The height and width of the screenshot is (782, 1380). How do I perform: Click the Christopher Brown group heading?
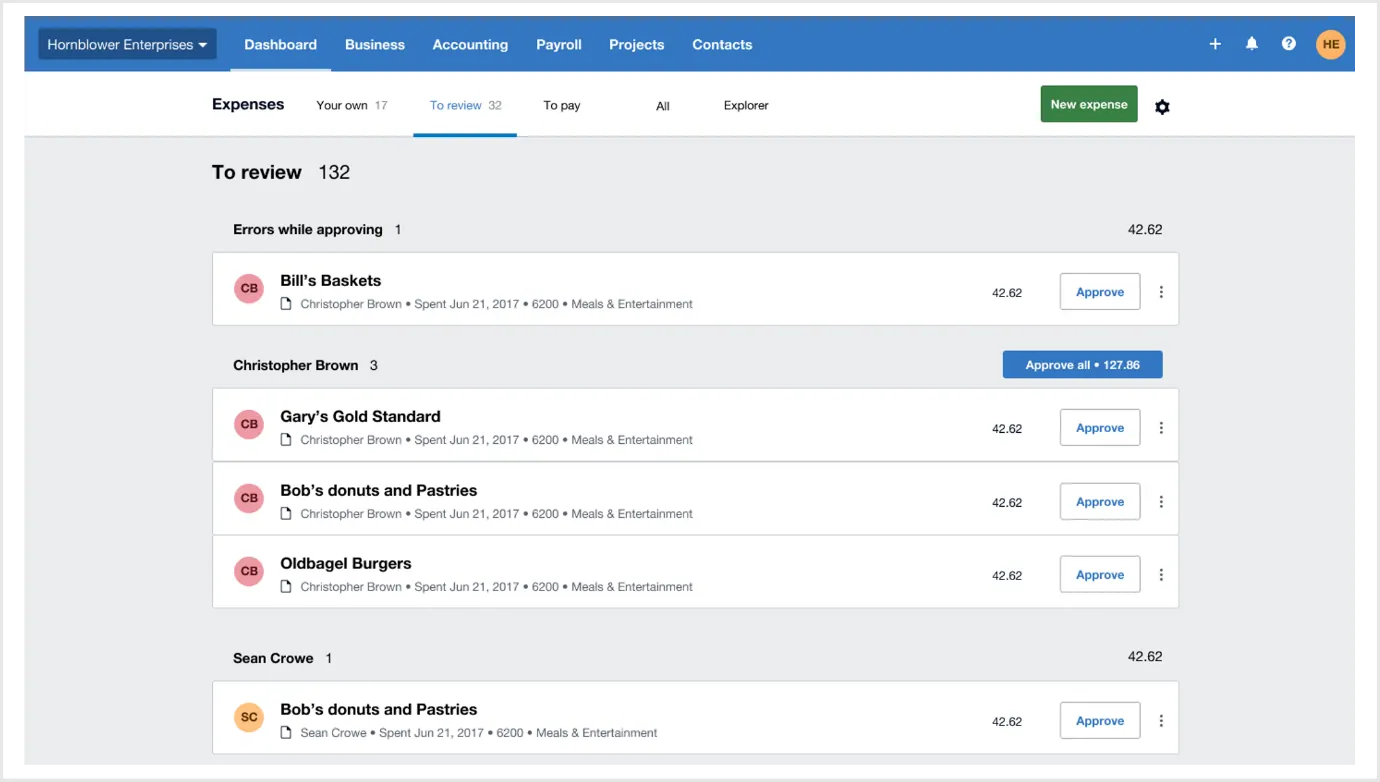[x=296, y=366]
